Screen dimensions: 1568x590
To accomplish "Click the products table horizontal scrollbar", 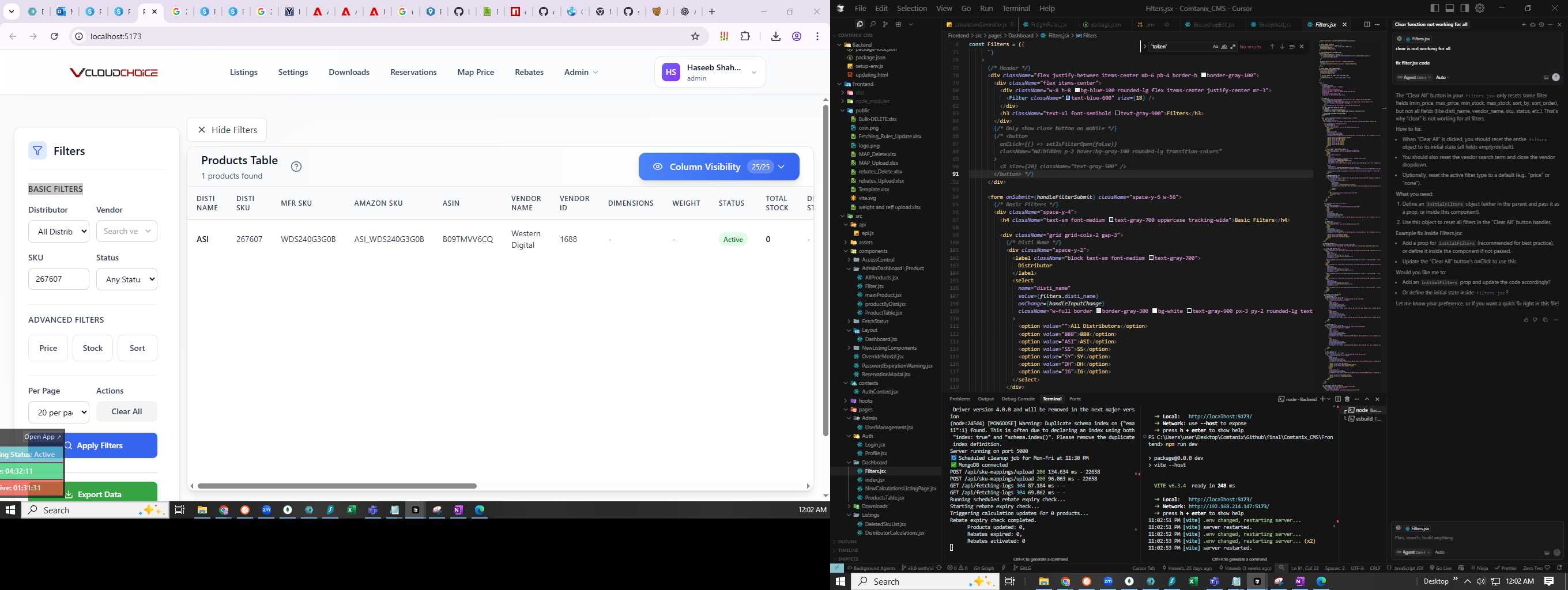I will [337, 486].
